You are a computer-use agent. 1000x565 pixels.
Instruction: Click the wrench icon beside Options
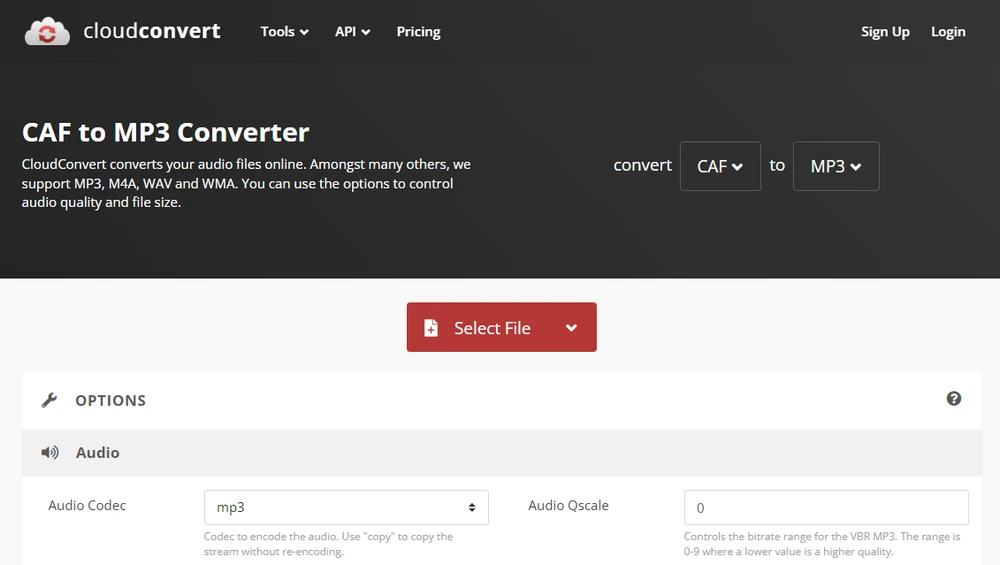[49, 400]
